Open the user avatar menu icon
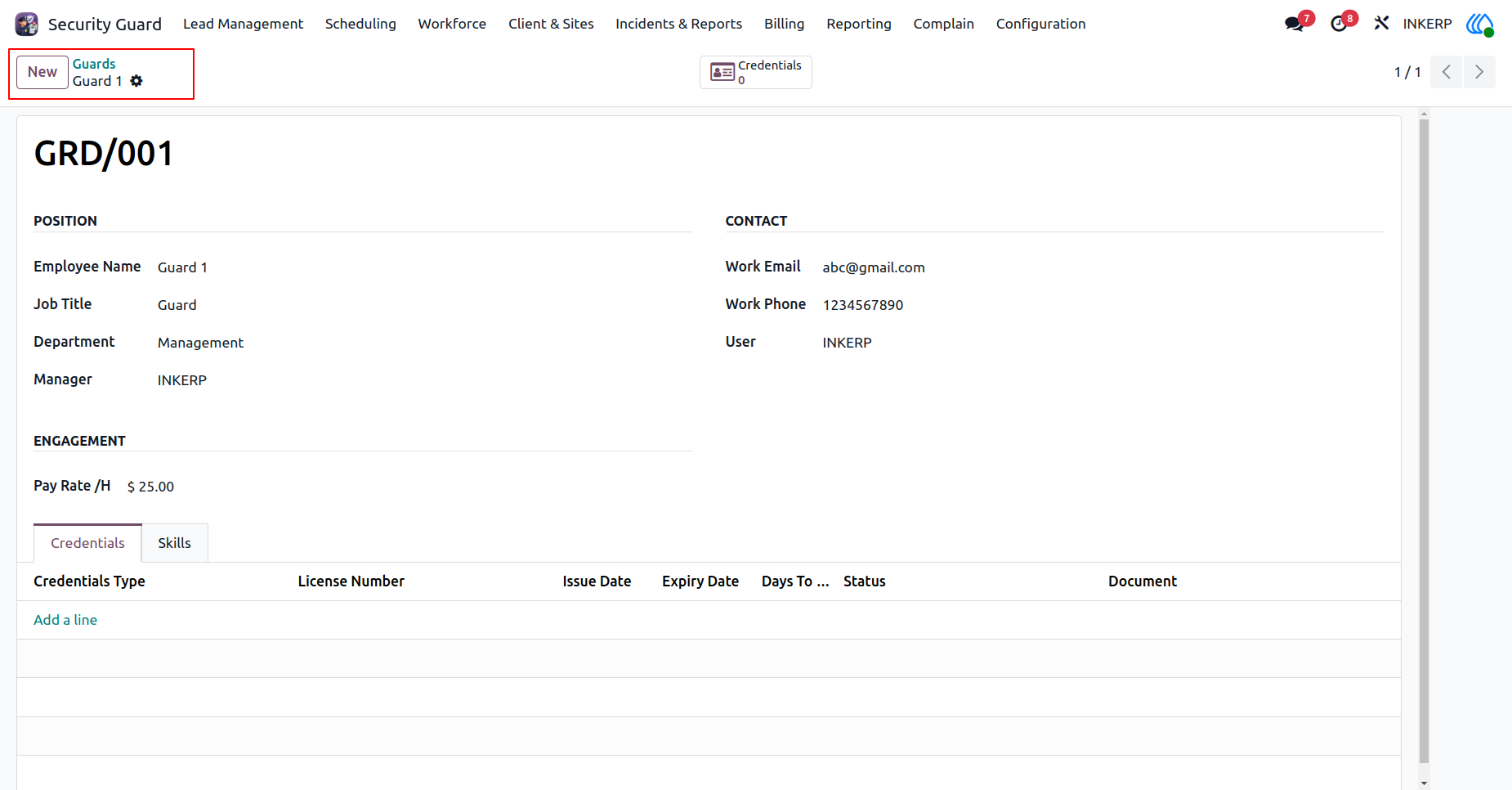 click(x=1479, y=24)
